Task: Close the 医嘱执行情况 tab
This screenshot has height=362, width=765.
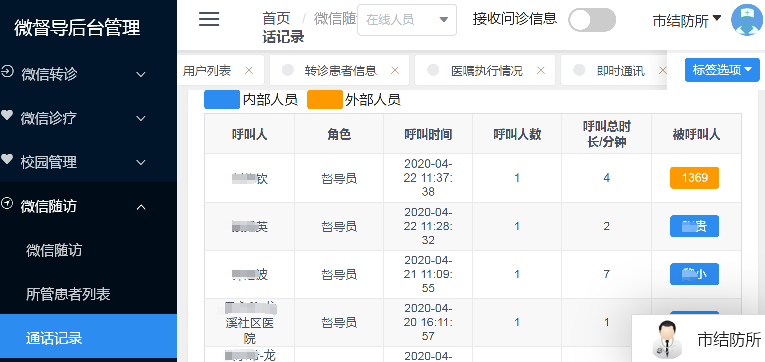Action: [541, 70]
